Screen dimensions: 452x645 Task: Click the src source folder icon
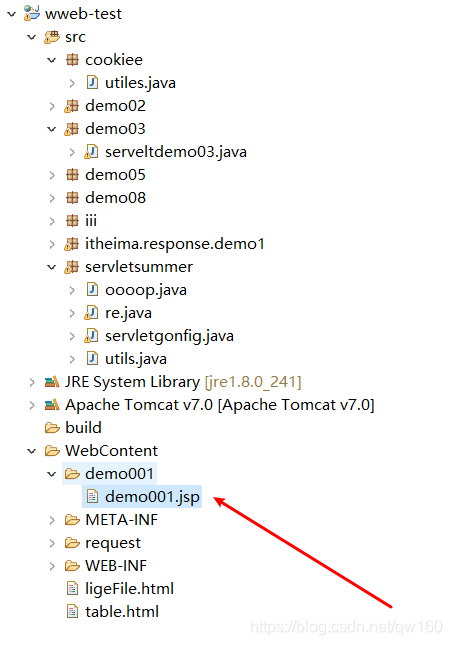click(52, 37)
